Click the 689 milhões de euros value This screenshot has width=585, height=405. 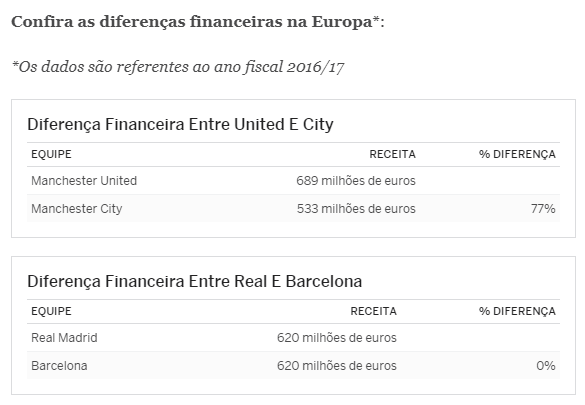pyautogui.click(x=356, y=181)
